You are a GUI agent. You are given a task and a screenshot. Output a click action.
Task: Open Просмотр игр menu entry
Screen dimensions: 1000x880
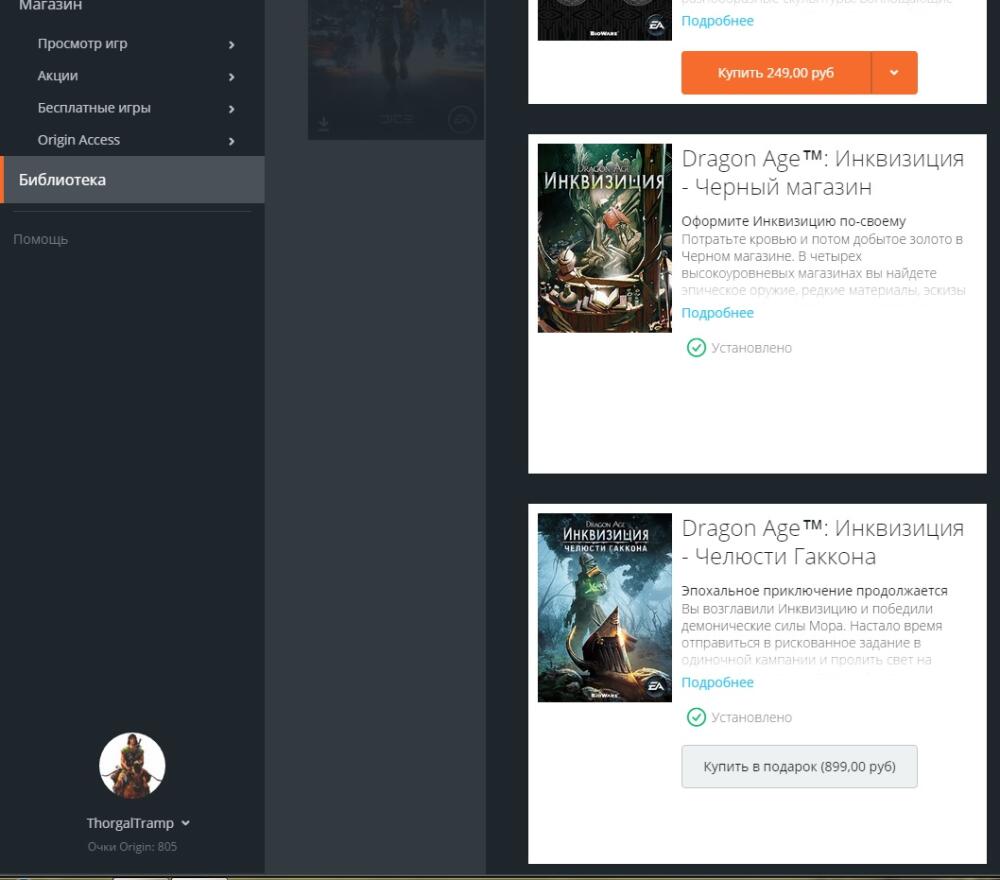82,43
